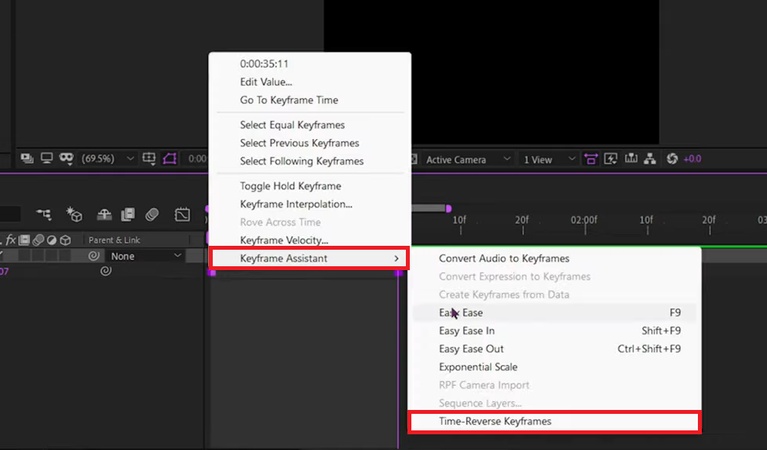Click the parent pick whip beside None
The height and width of the screenshot is (450, 767).
pyautogui.click(x=94, y=256)
